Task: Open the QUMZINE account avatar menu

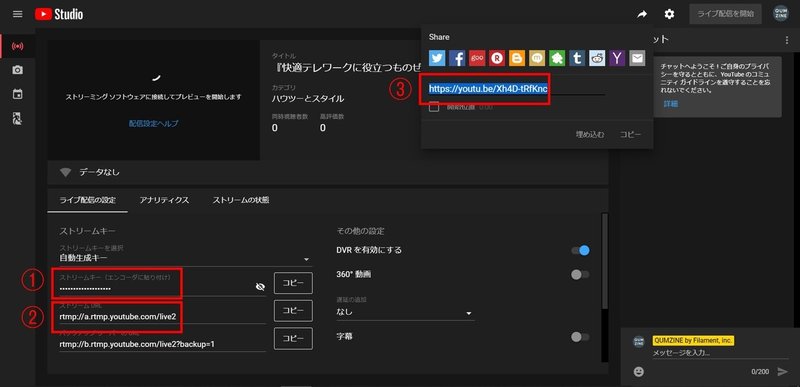Action: 780,14
